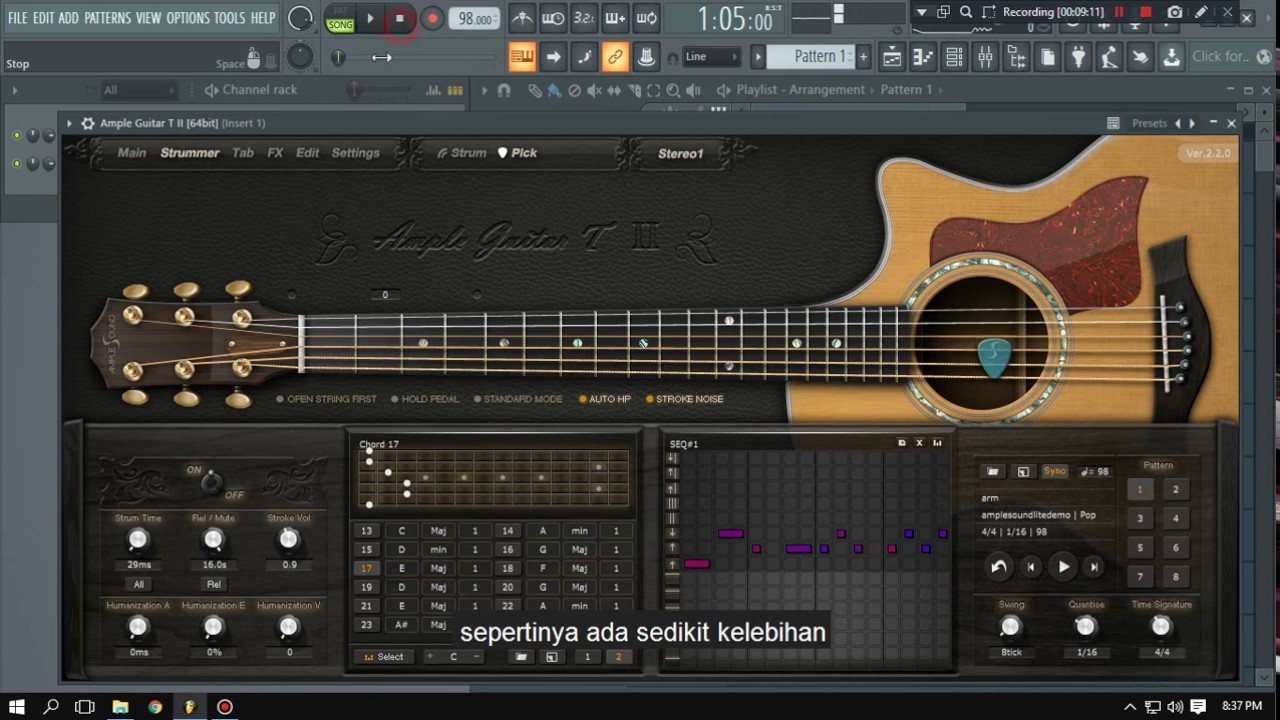Screen dimensions: 1280x720
Task: Select Strum playing mode
Action: pos(462,153)
